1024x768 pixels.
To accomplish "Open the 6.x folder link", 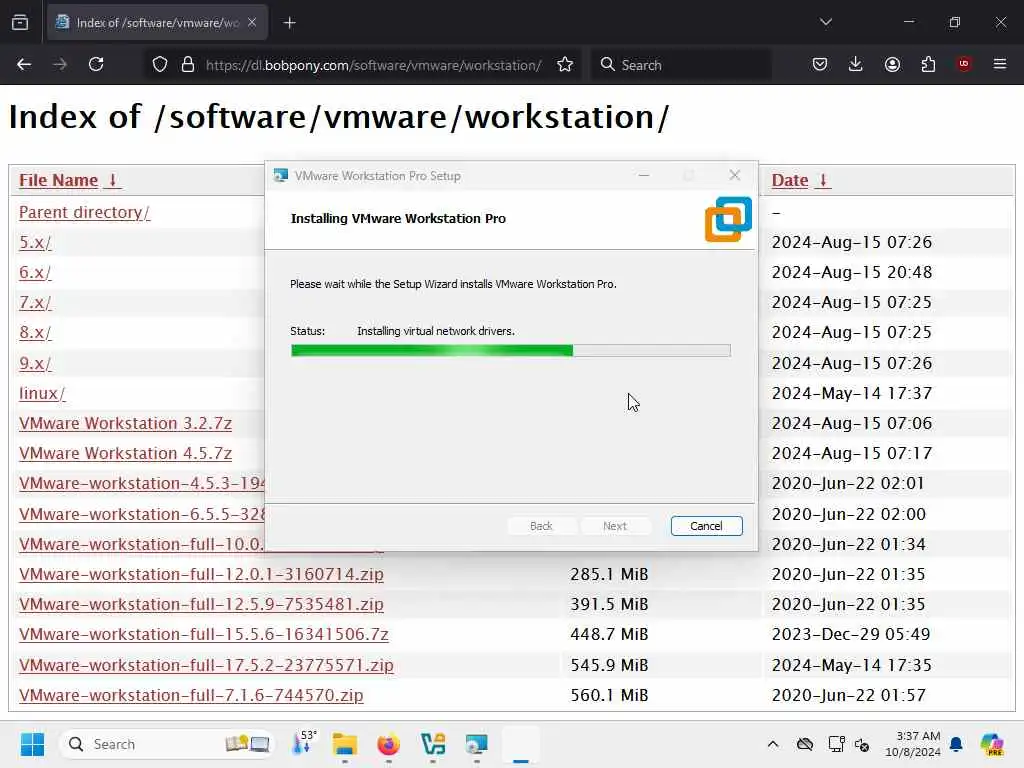I will point(35,272).
